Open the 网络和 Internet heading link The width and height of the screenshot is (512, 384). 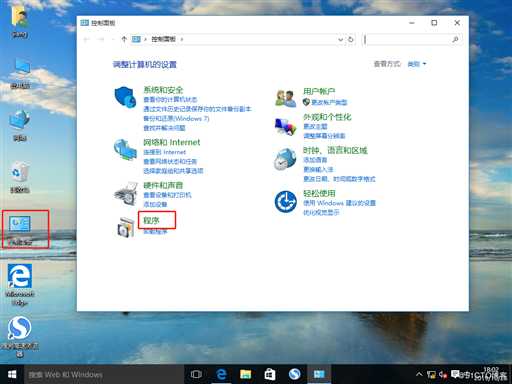pos(172,142)
